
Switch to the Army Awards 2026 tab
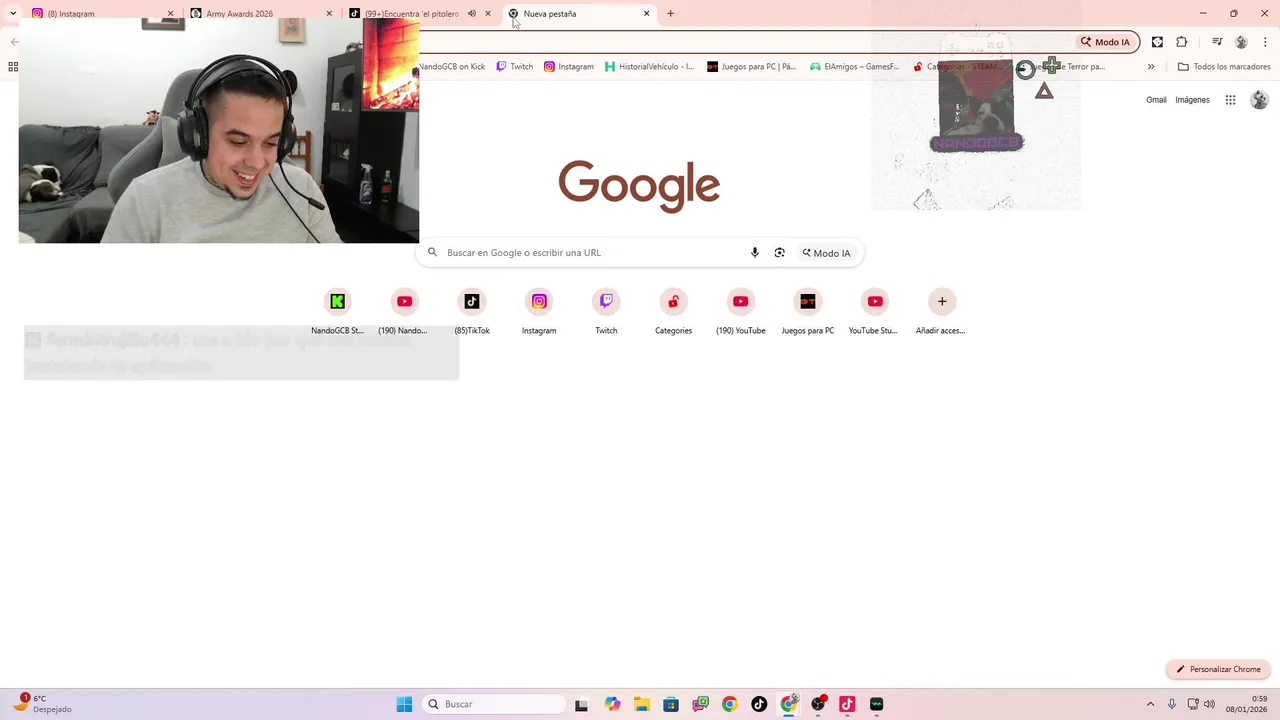(260, 14)
